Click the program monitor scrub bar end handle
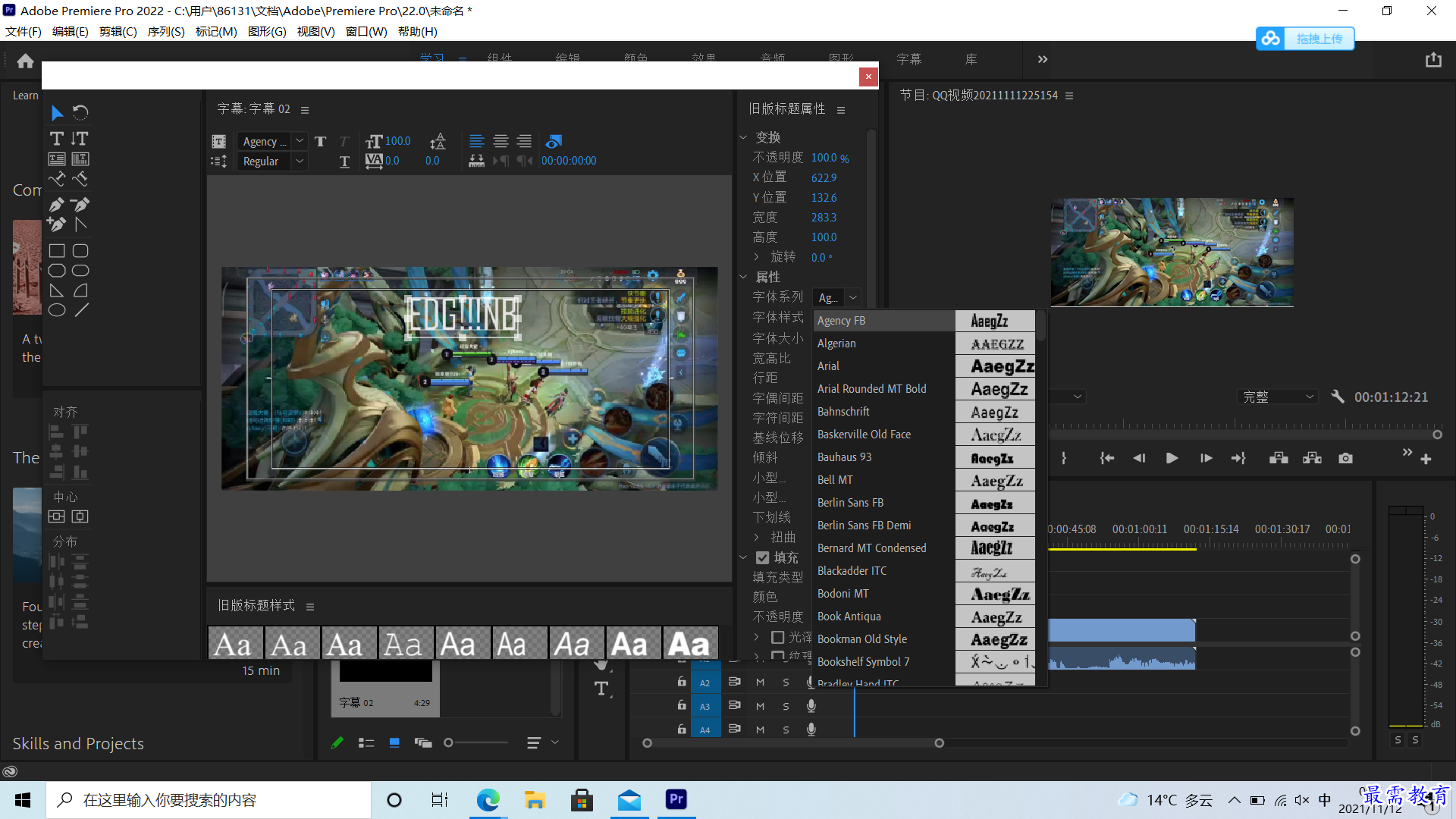 1437,435
